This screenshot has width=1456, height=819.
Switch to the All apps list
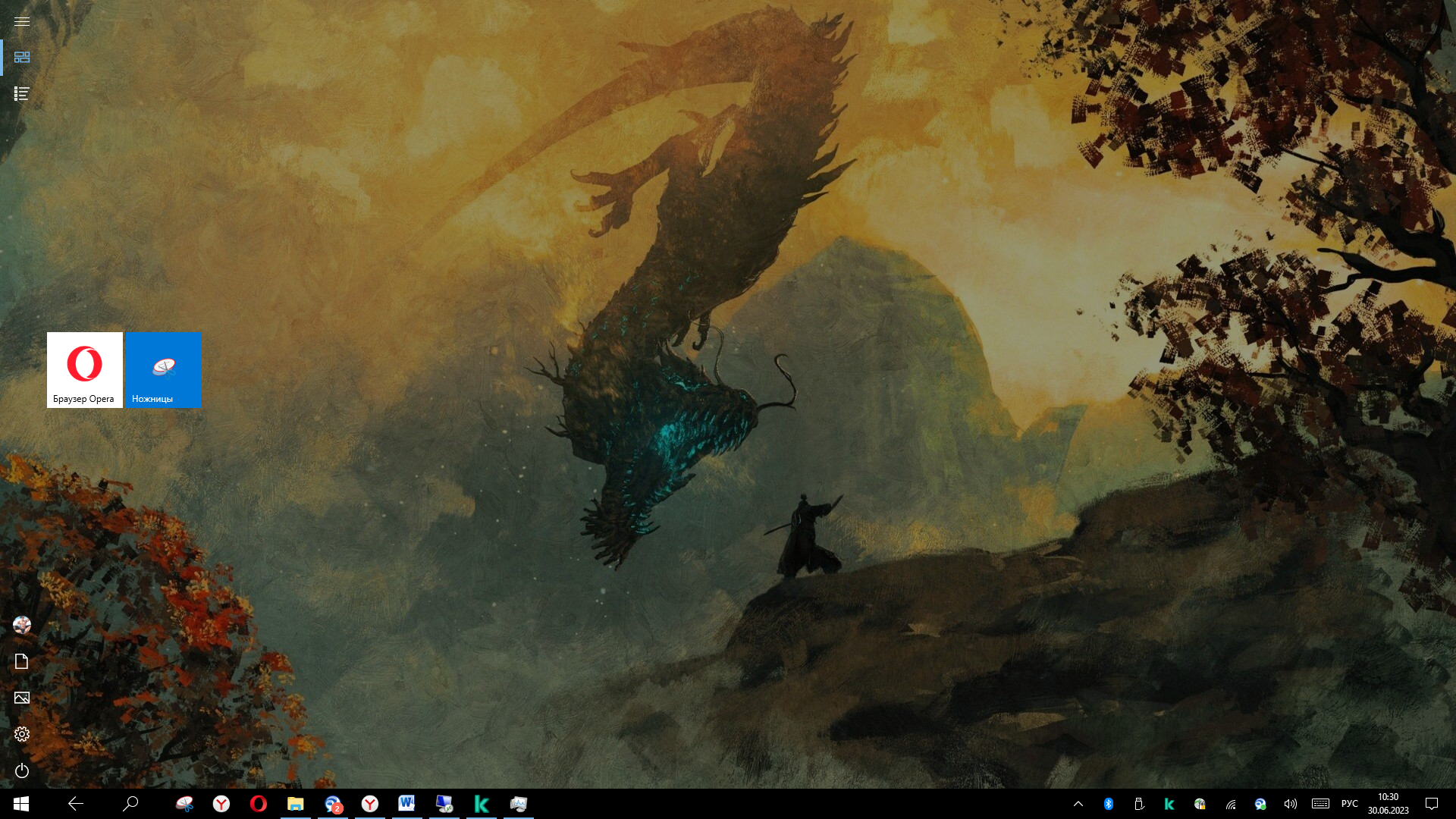[22, 94]
